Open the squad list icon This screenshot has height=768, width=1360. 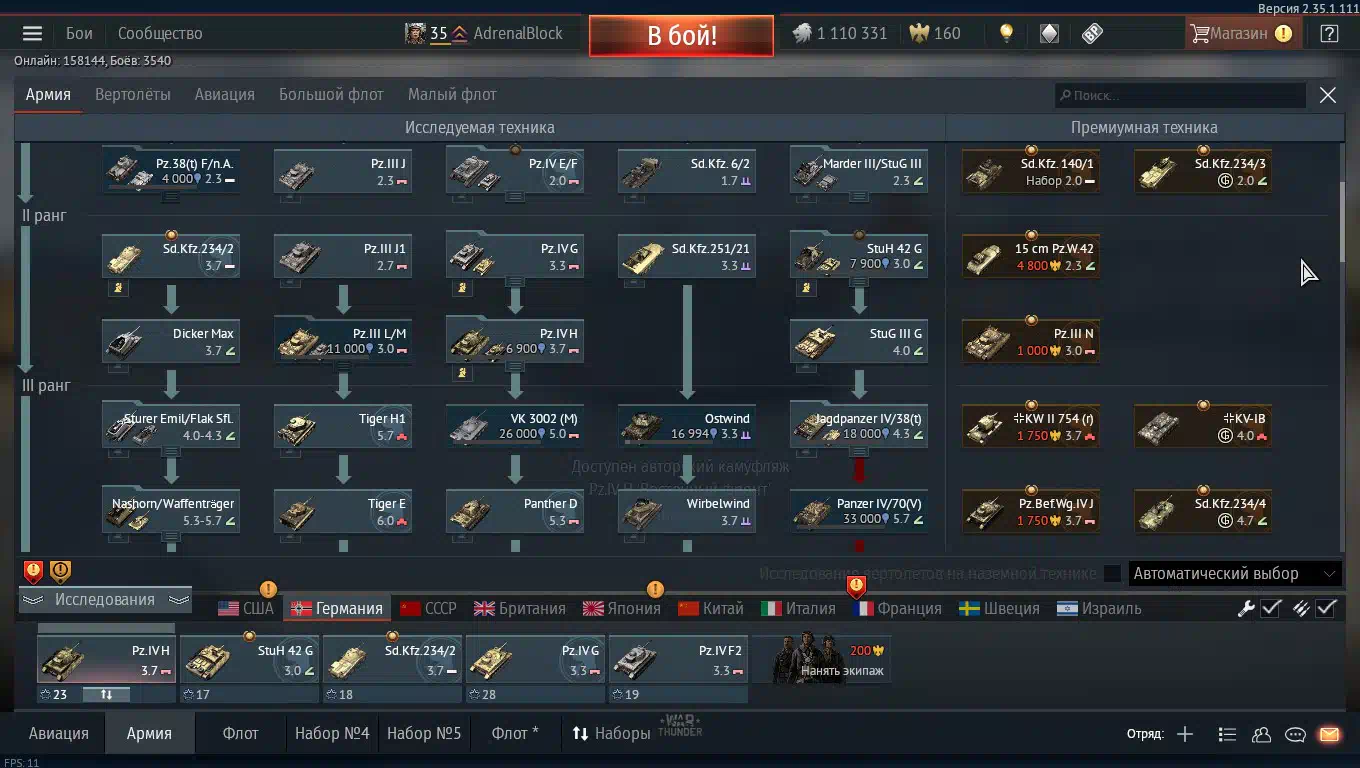pos(1227,734)
